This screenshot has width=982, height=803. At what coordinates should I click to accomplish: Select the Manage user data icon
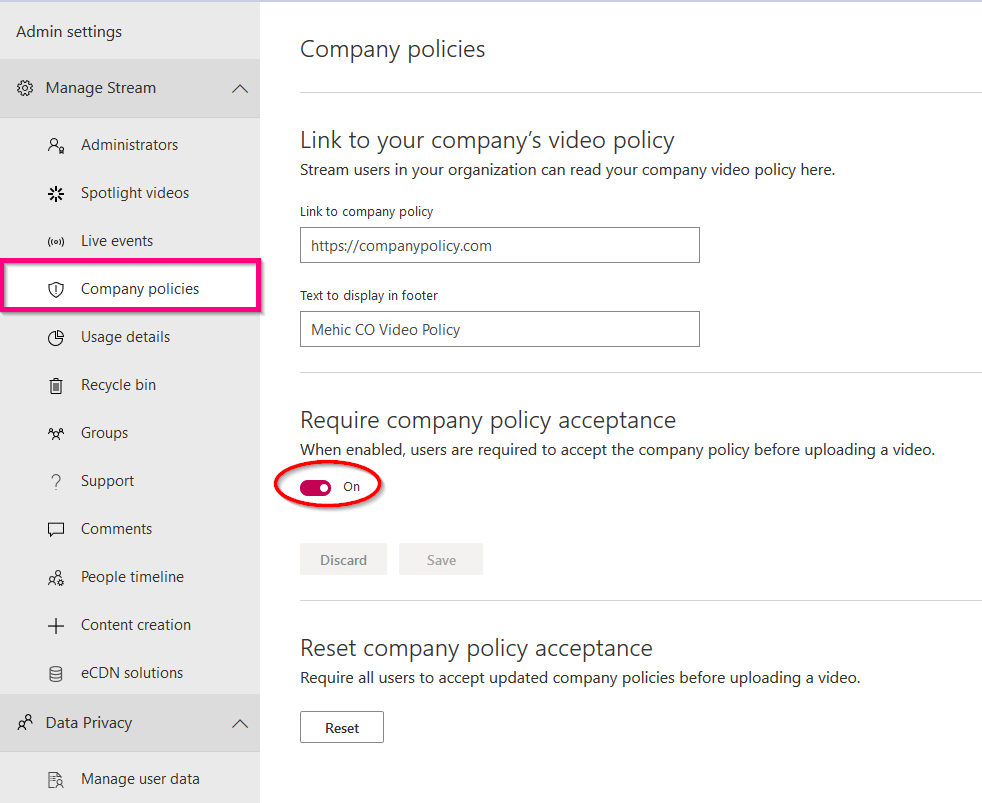(x=56, y=778)
